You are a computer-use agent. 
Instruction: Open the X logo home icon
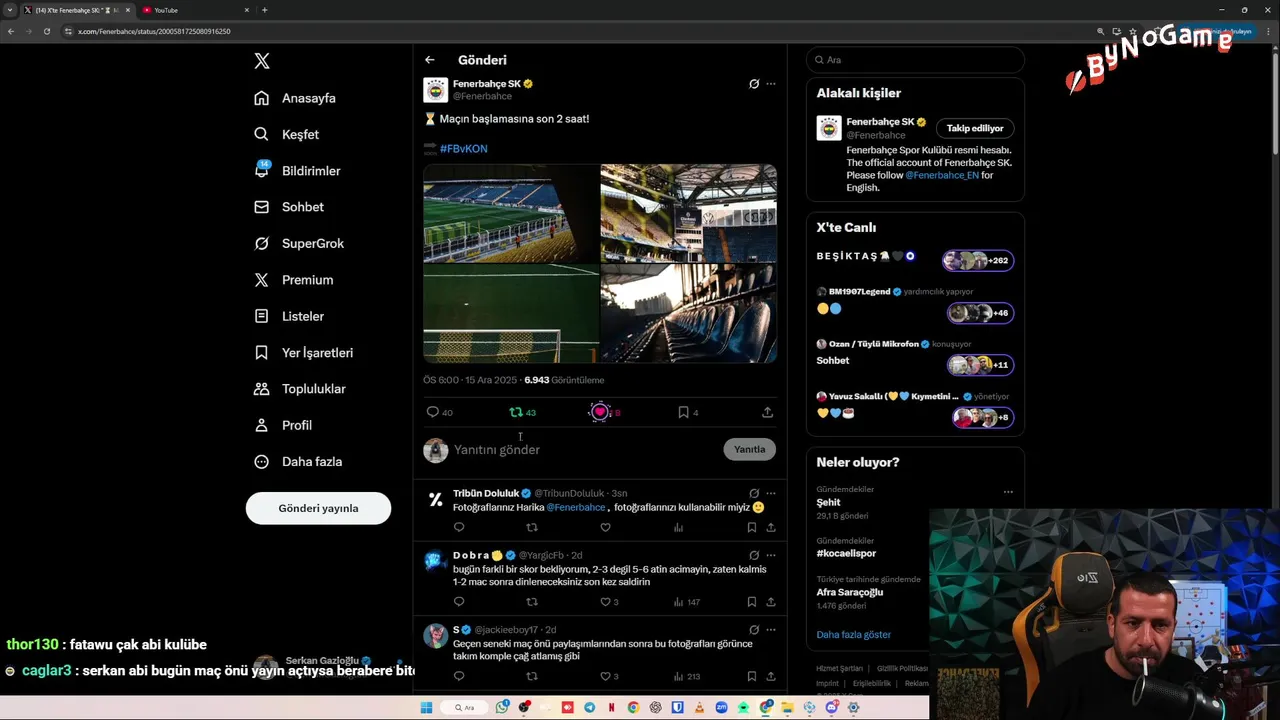pyautogui.click(x=262, y=61)
